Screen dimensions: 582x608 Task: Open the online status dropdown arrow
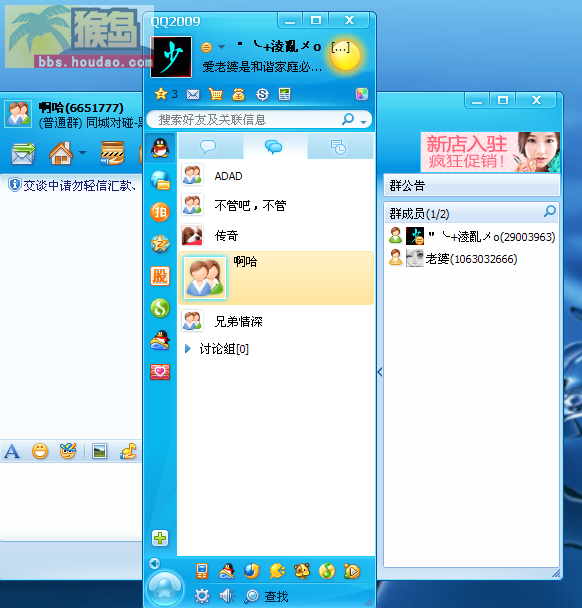(221, 47)
